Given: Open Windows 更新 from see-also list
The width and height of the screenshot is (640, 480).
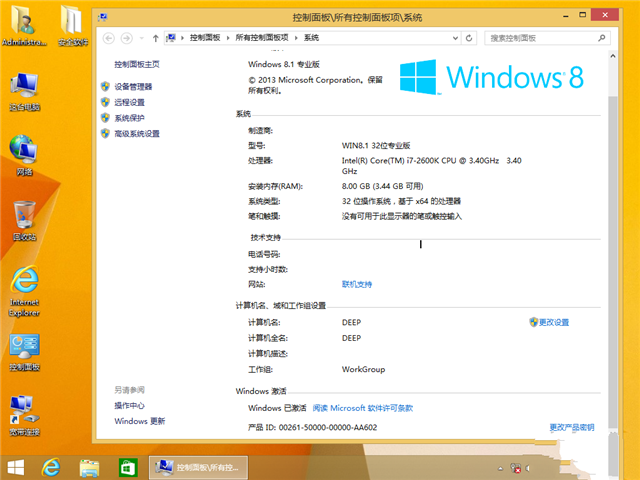Looking at the screenshot, I should pyautogui.click(x=140, y=421).
